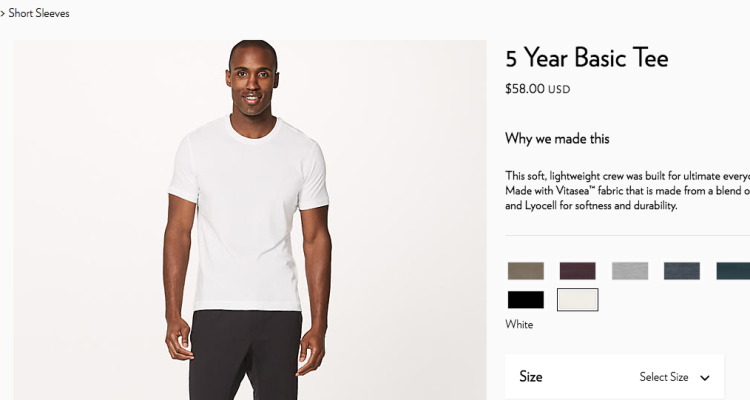Click the Why we made this heading
Viewport: 750px width, 400px height.
coord(557,139)
